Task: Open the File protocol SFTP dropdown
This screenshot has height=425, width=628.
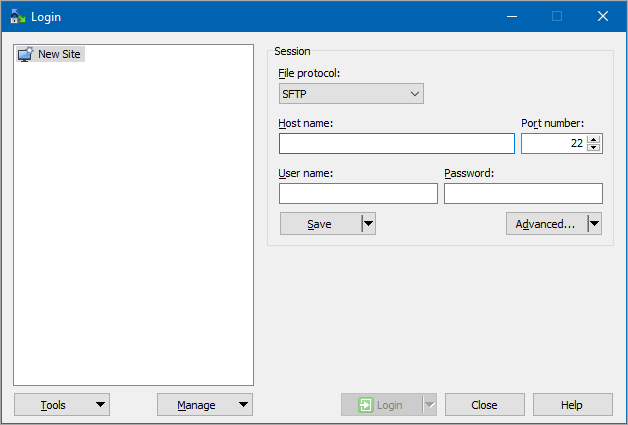Action: coord(351,94)
